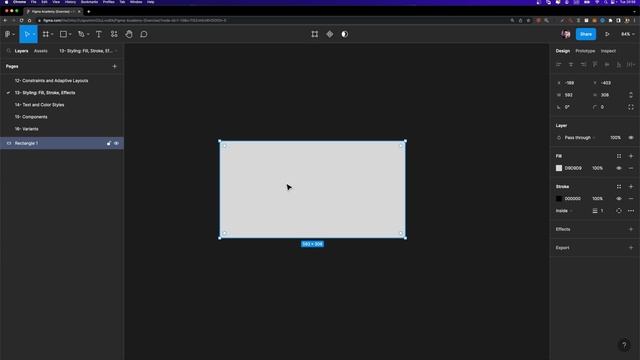This screenshot has width=640, height=360.
Task: Open Stroke style library icon
Action: (619, 187)
